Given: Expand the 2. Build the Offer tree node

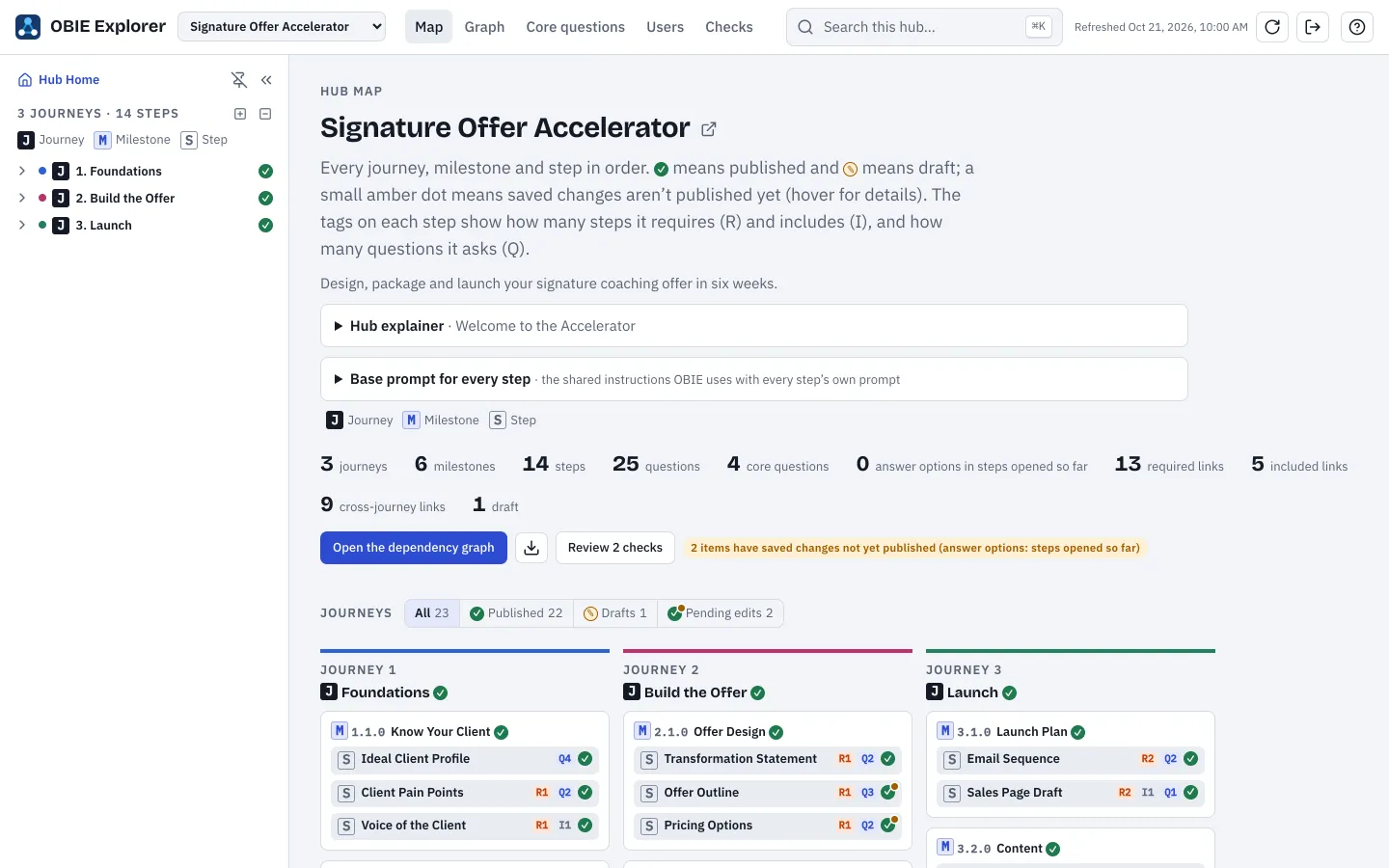Looking at the screenshot, I should tap(22, 199).
